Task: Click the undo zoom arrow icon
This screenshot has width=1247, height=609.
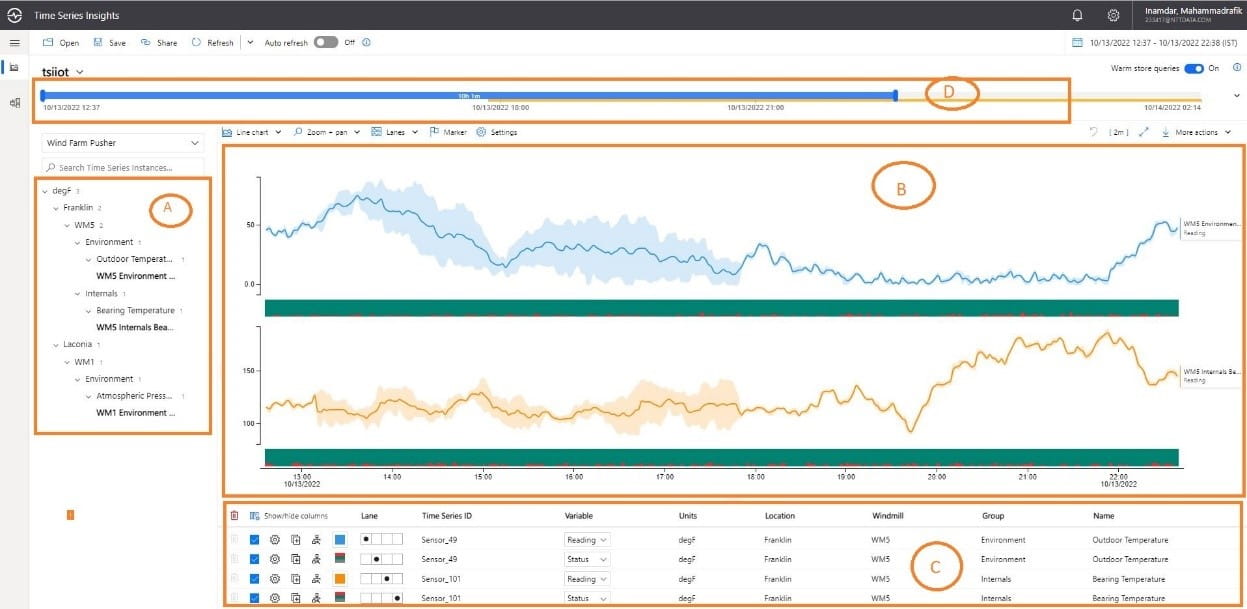Action: coord(1093,132)
